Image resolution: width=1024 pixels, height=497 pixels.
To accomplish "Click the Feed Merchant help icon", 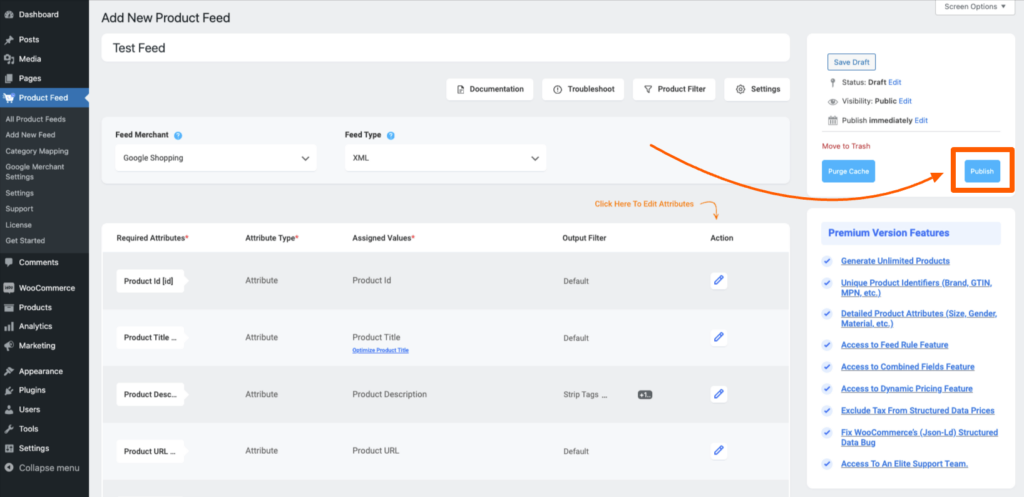I will (178, 136).
